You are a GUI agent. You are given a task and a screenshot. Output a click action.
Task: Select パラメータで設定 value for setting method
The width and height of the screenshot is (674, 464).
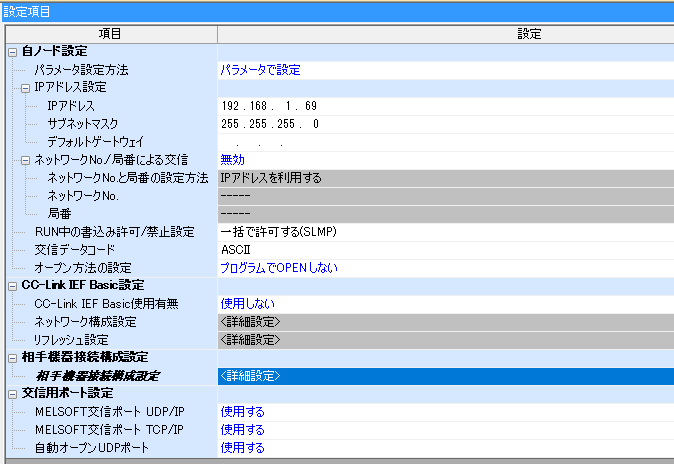point(260,70)
